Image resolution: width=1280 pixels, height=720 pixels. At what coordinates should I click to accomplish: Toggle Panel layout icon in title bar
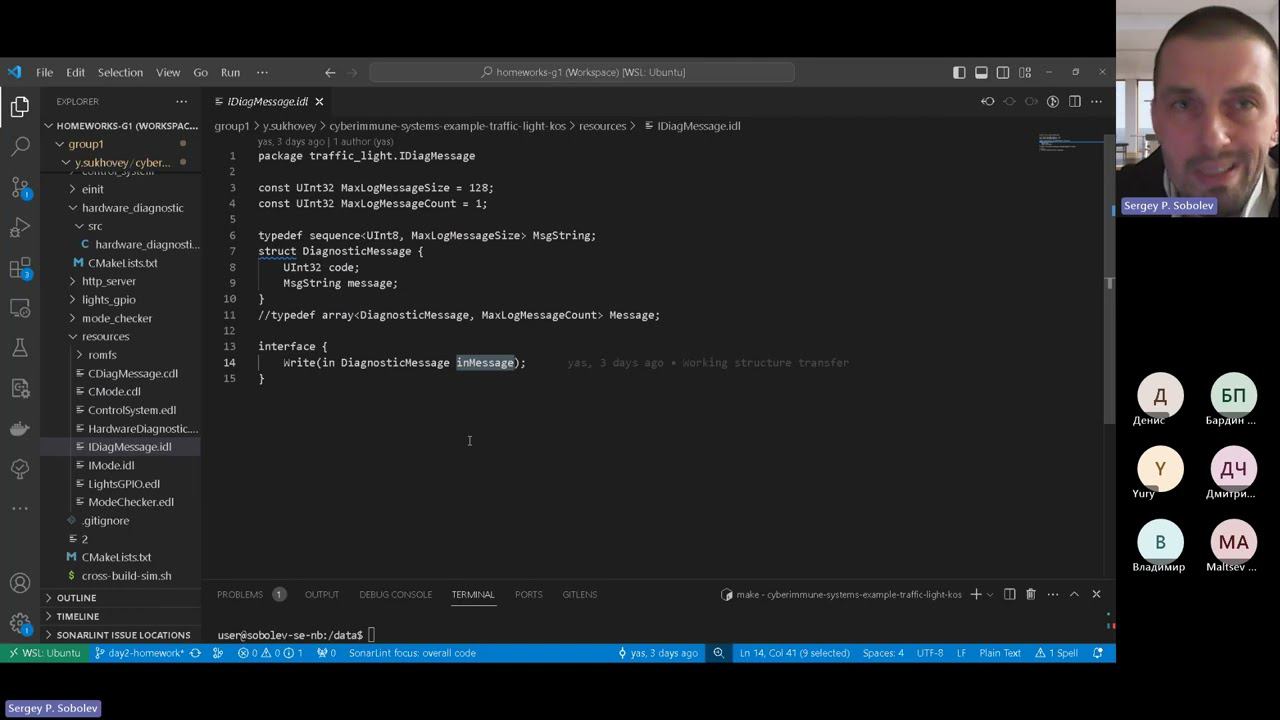(981, 72)
